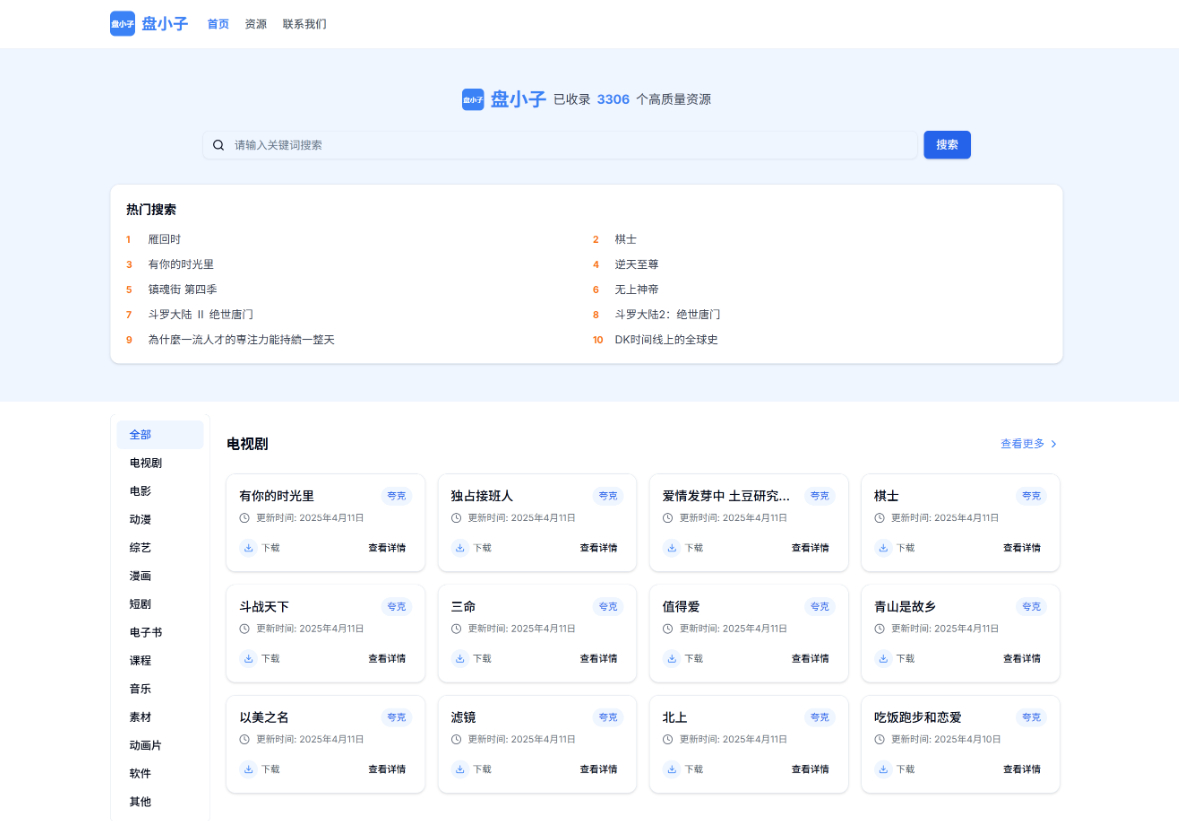This screenshot has width=1179, height=821.
Task: Click the download icon on 棋士 card
Action: click(x=882, y=547)
